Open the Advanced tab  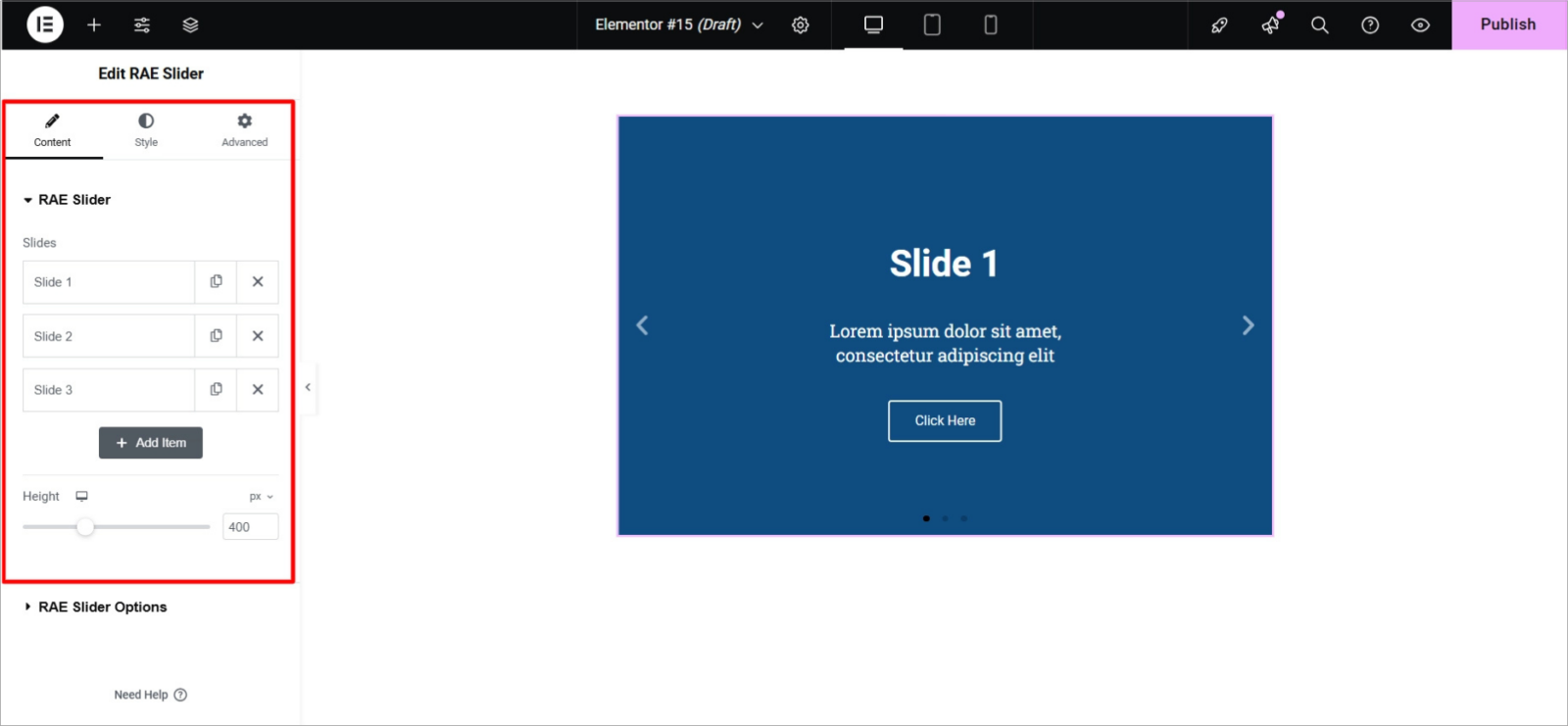(x=244, y=130)
